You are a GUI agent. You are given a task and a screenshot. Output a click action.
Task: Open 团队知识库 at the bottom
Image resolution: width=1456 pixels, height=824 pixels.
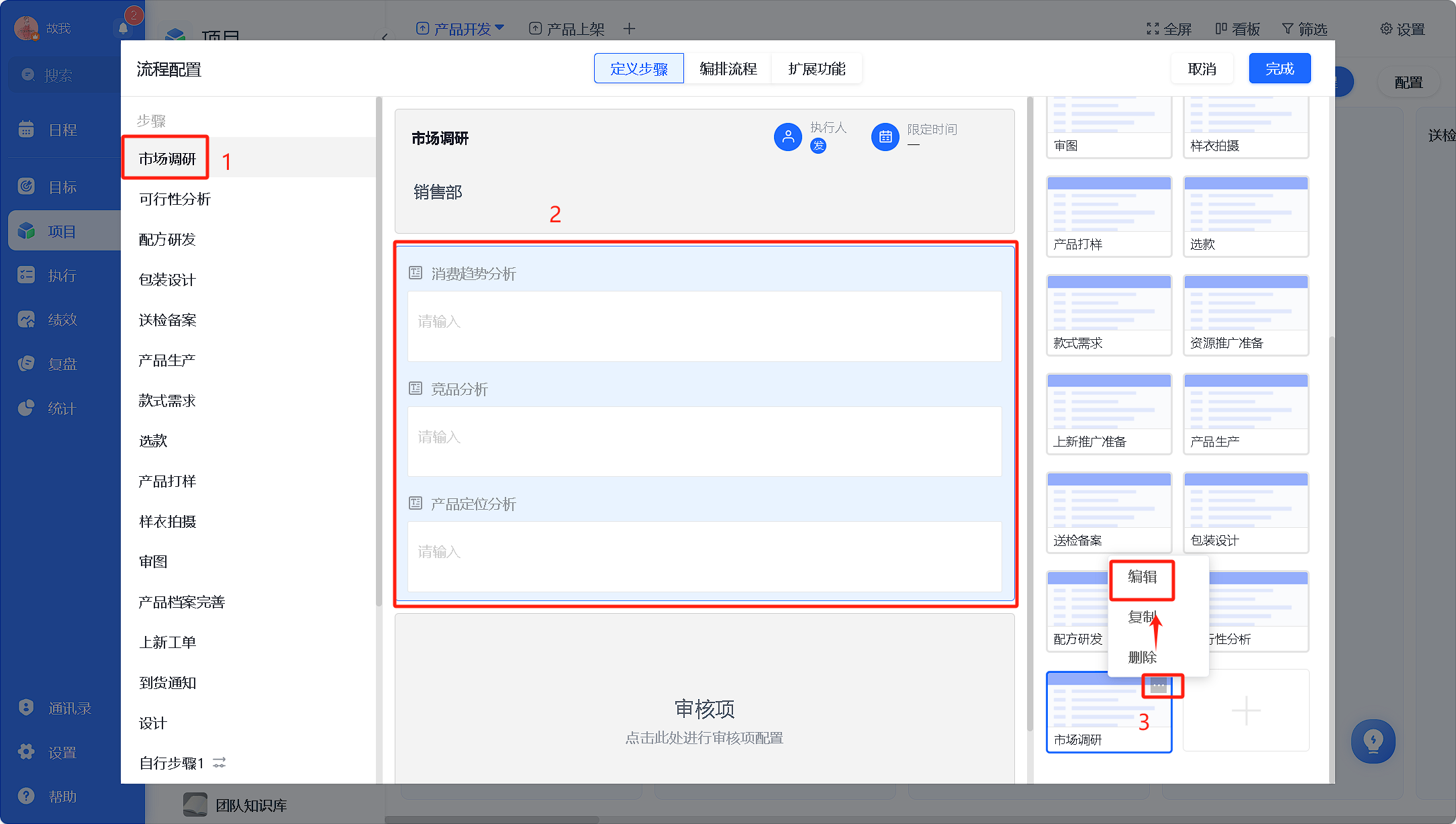(236, 805)
